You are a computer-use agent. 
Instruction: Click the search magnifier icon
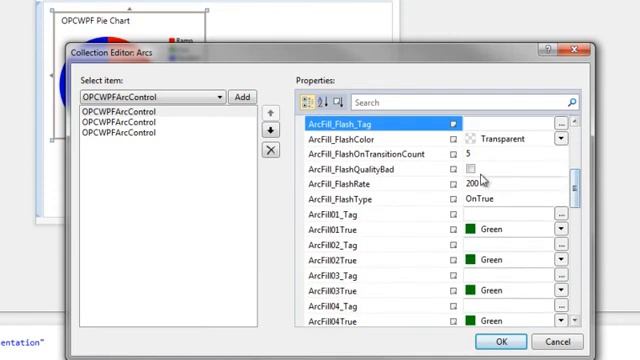[572, 102]
